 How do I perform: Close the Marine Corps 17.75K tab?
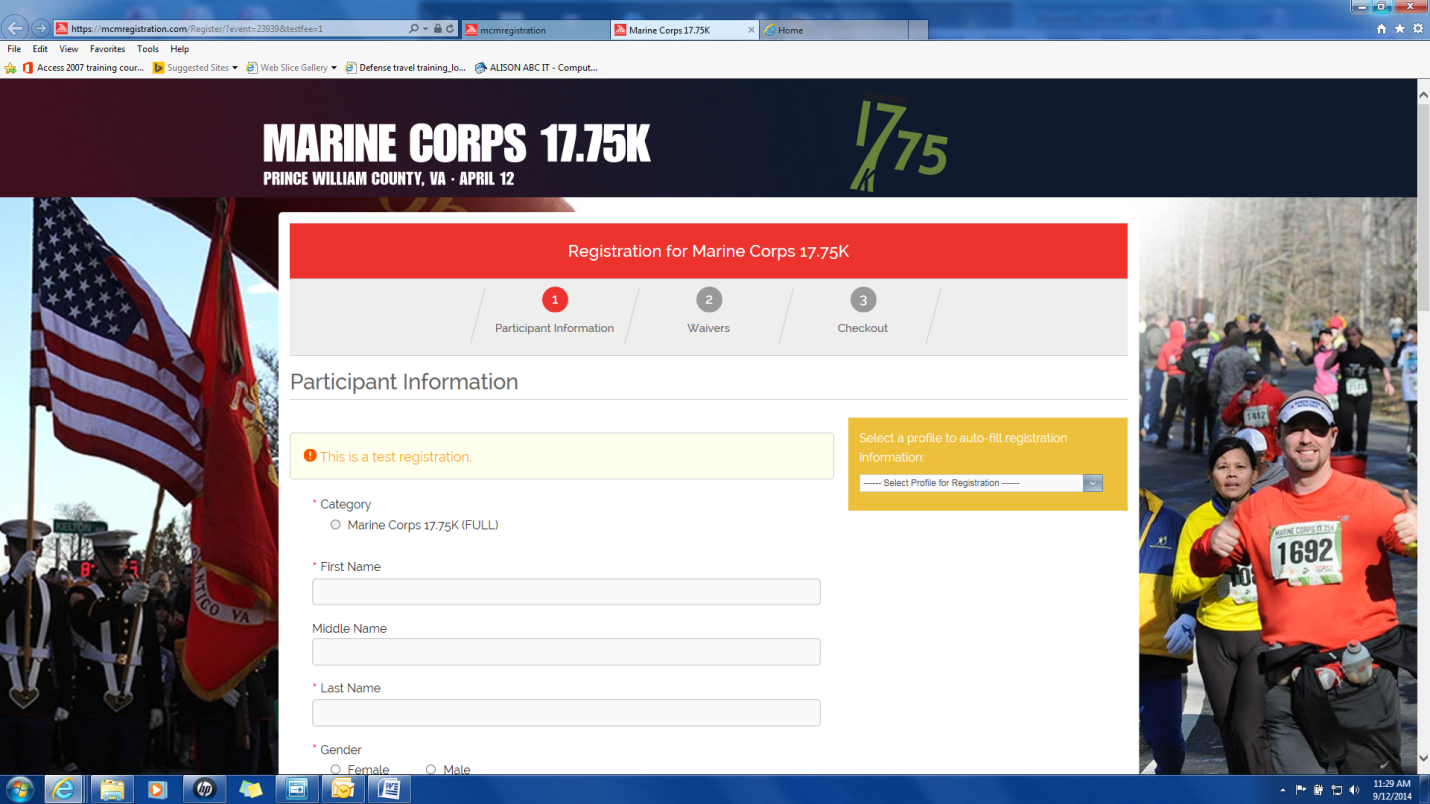pyautogui.click(x=752, y=30)
